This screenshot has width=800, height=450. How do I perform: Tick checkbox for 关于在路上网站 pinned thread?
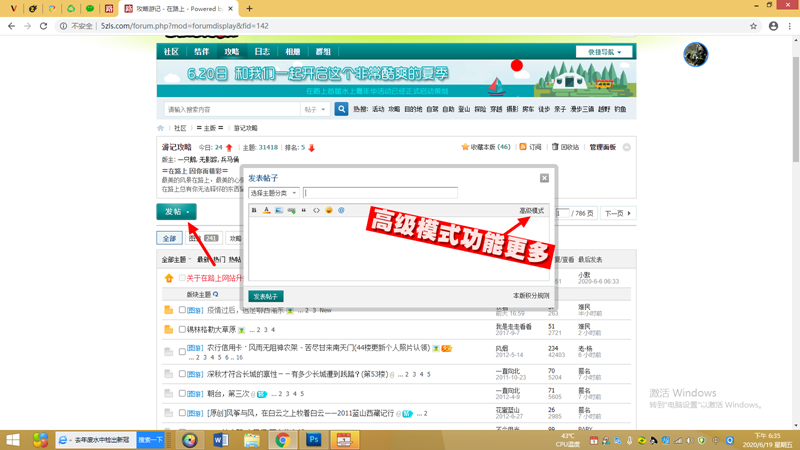tap(182, 278)
